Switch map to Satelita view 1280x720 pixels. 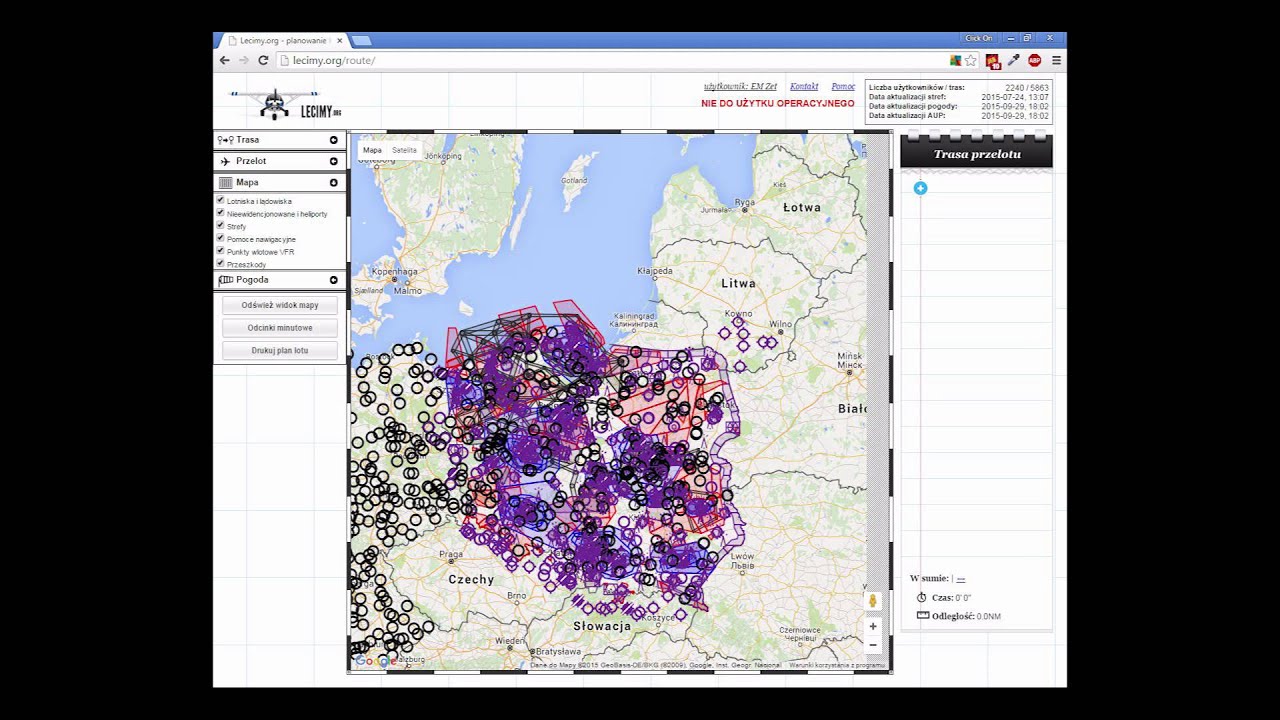coord(404,150)
